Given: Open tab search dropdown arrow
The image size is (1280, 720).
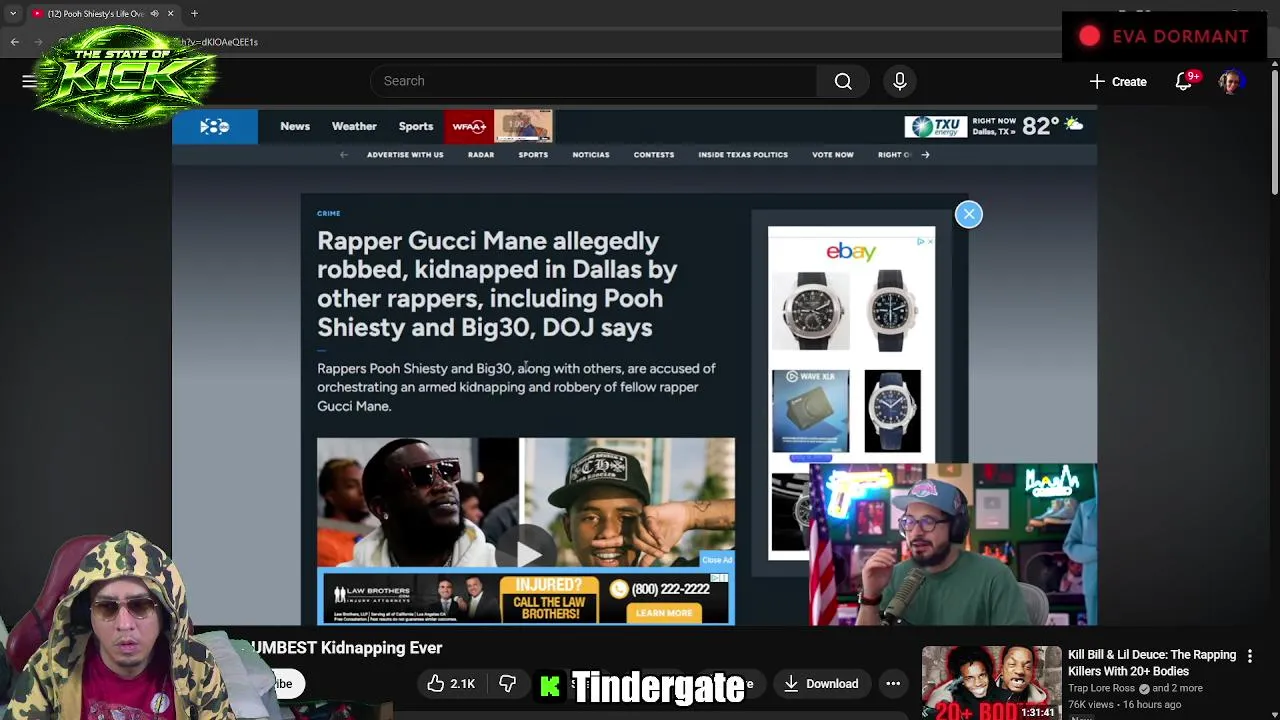Looking at the screenshot, I should point(13,14).
